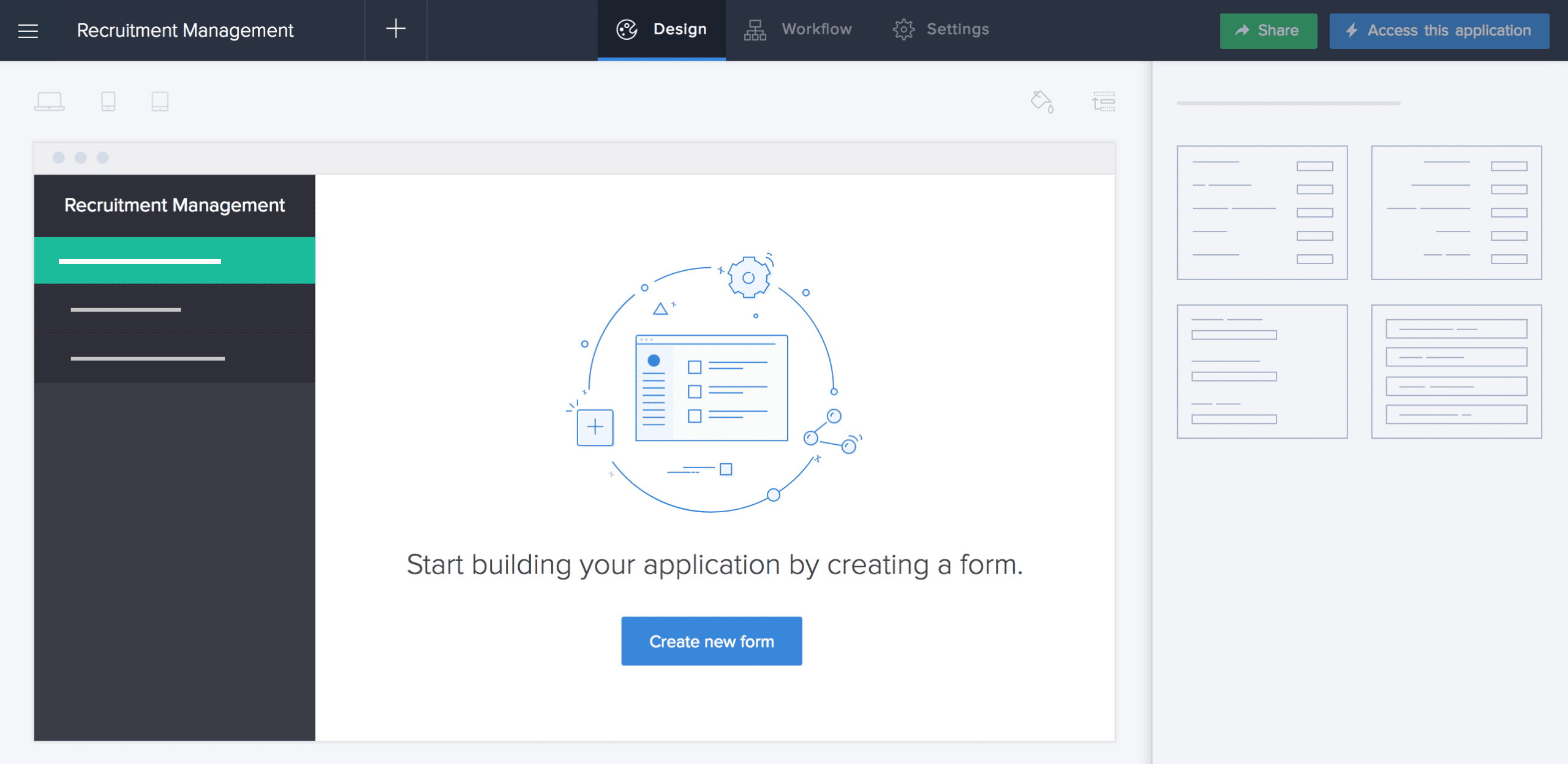The width and height of the screenshot is (1568, 764).
Task: Choose the bottom-right boxed layout thumbnail
Action: click(x=1456, y=371)
